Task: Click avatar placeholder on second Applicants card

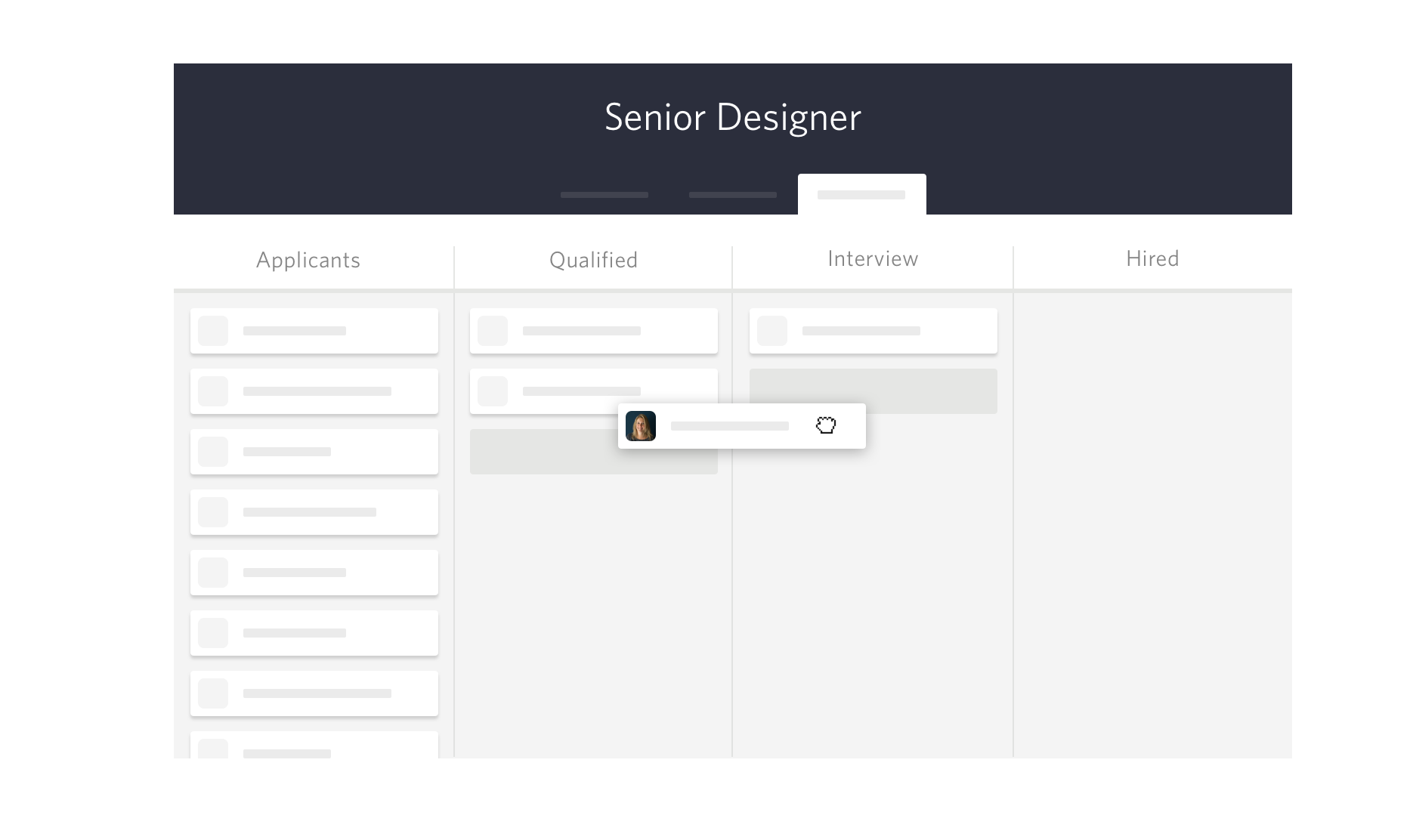Action: (x=213, y=391)
